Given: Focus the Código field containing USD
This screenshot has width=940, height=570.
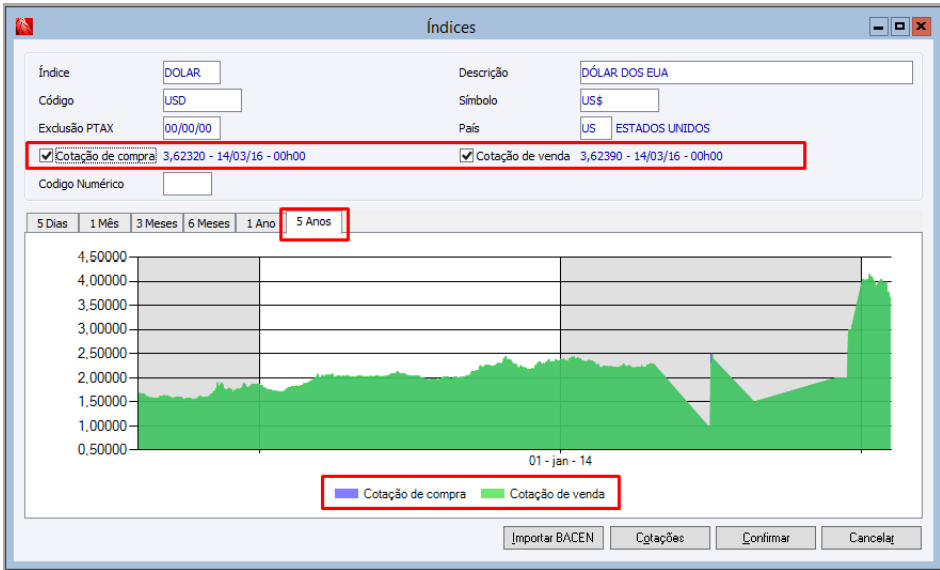Looking at the screenshot, I should pyautogui.click(x=202, y=100).
